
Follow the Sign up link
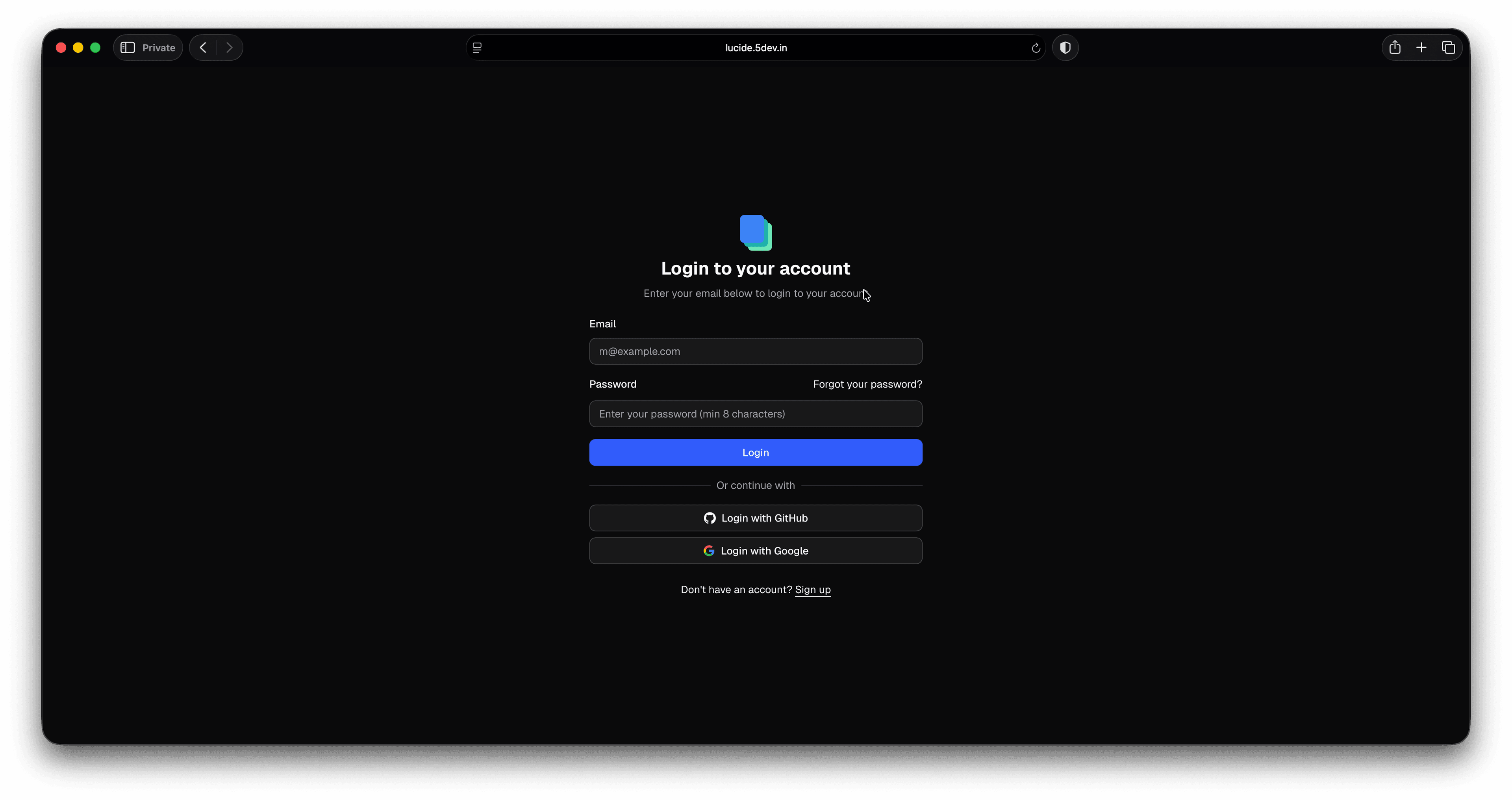[812, 590]
